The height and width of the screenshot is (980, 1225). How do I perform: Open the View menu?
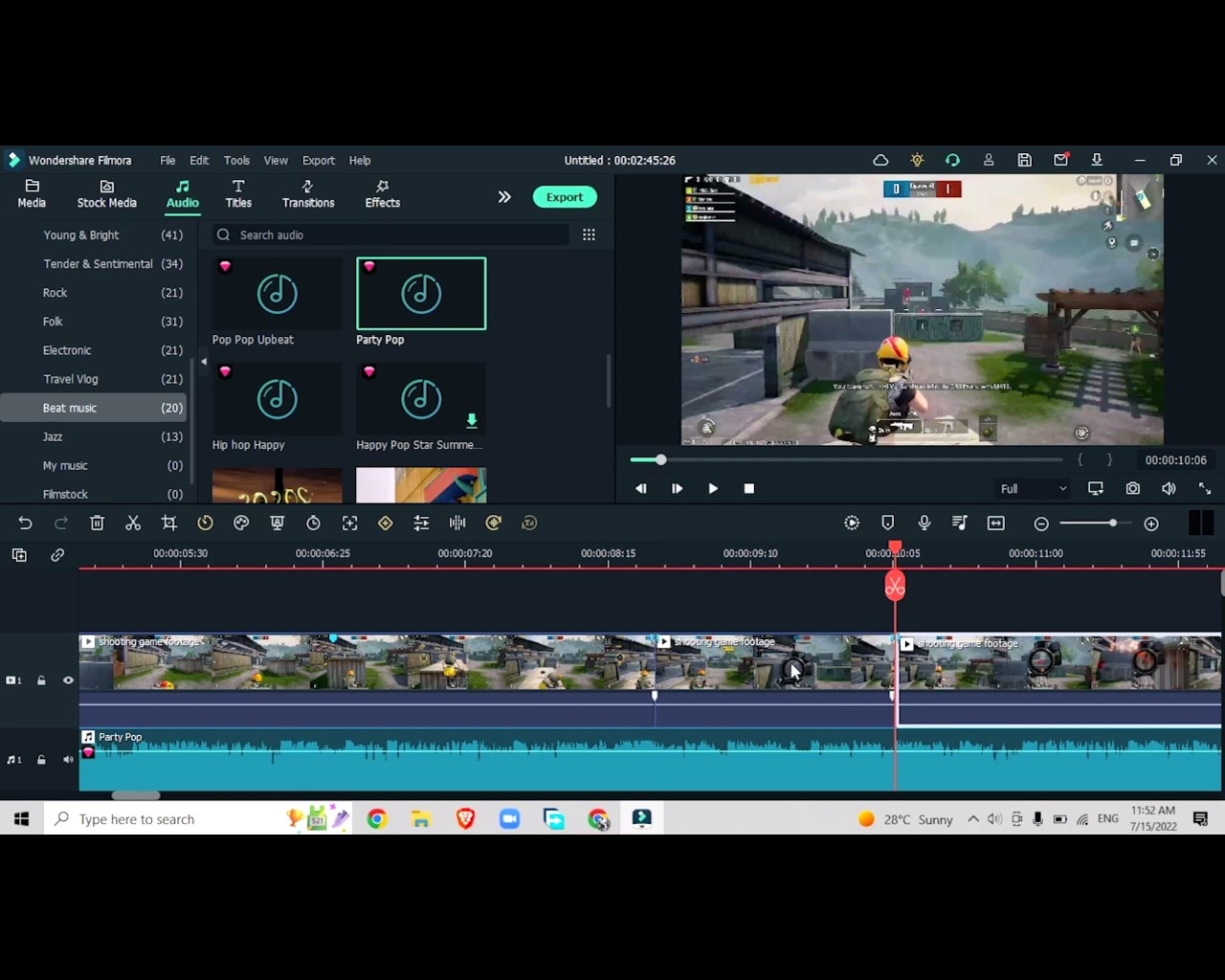click(276, 161)
